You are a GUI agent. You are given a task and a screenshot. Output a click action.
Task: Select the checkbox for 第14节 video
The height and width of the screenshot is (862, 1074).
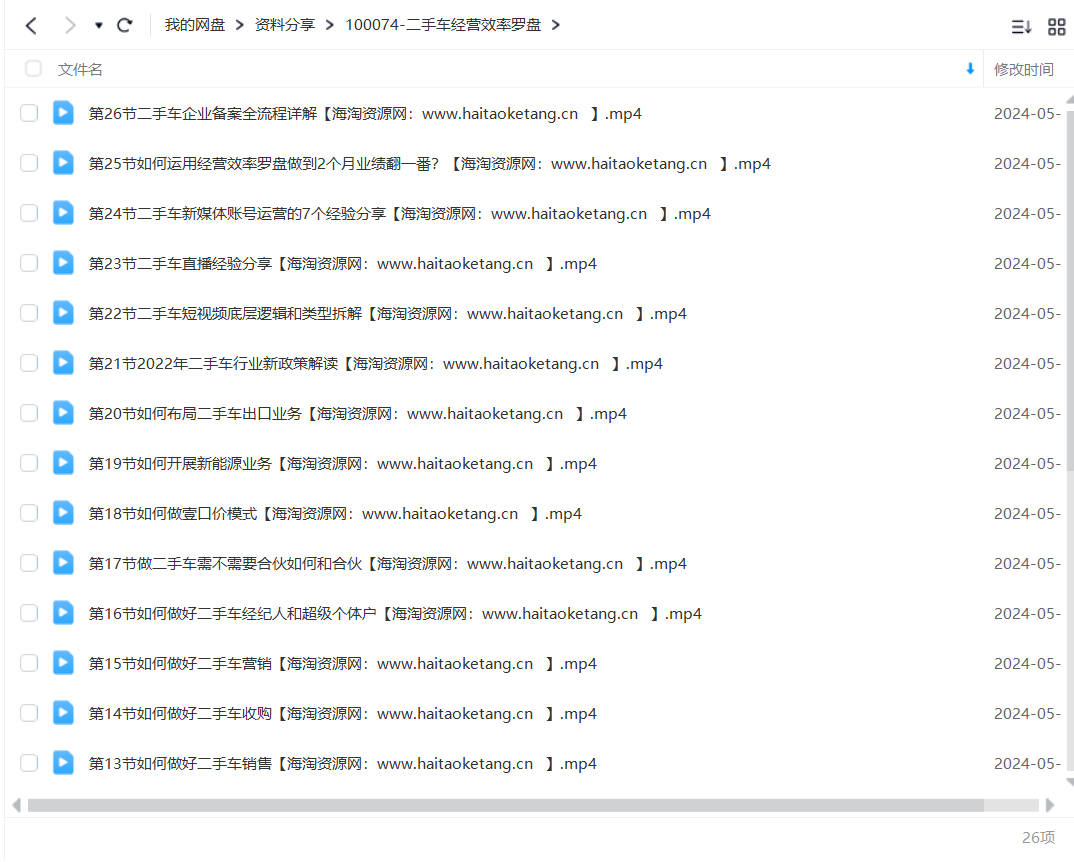pos(29,713)
